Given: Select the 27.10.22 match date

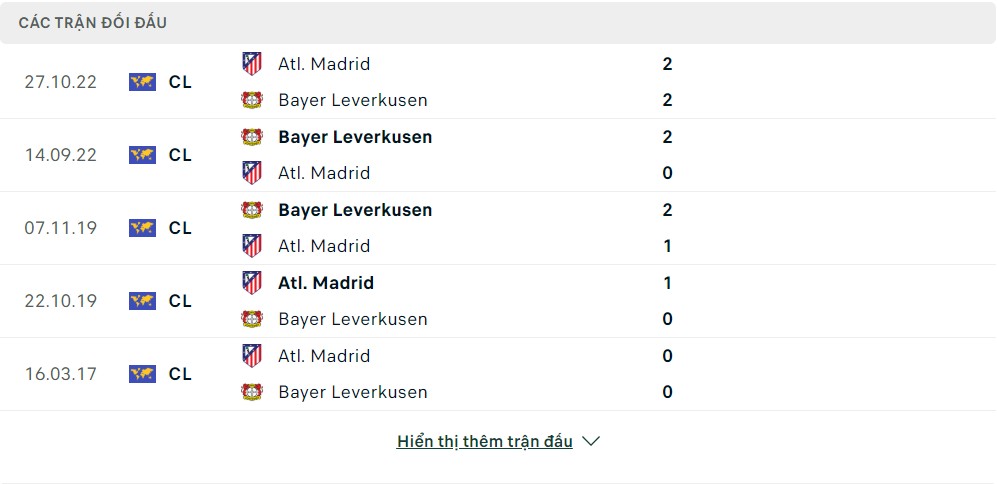Looking at the screenshot, I should click(x=60, y=82).
